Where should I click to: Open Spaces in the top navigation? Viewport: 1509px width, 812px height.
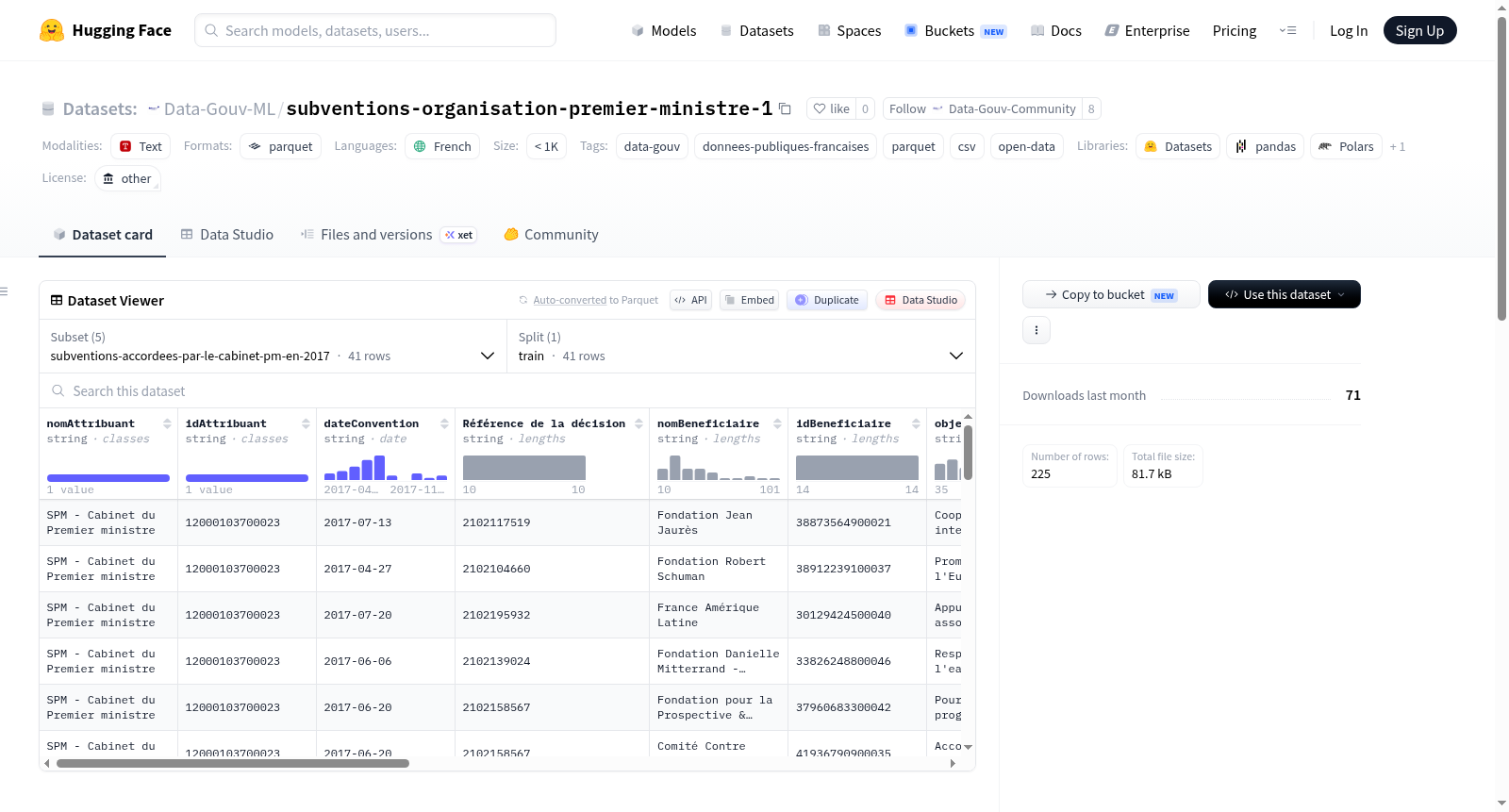[x=849, y=31]
